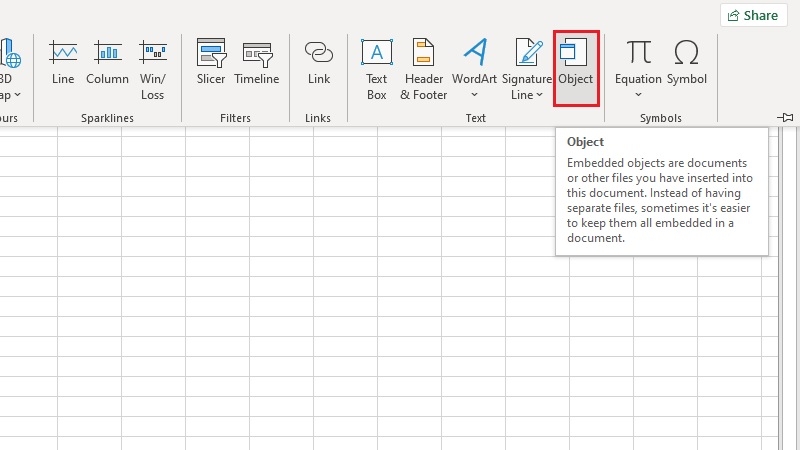Screen dimensions: 800x450
Task: Click the WordArt letter A icon
Action: coord(475,52)
